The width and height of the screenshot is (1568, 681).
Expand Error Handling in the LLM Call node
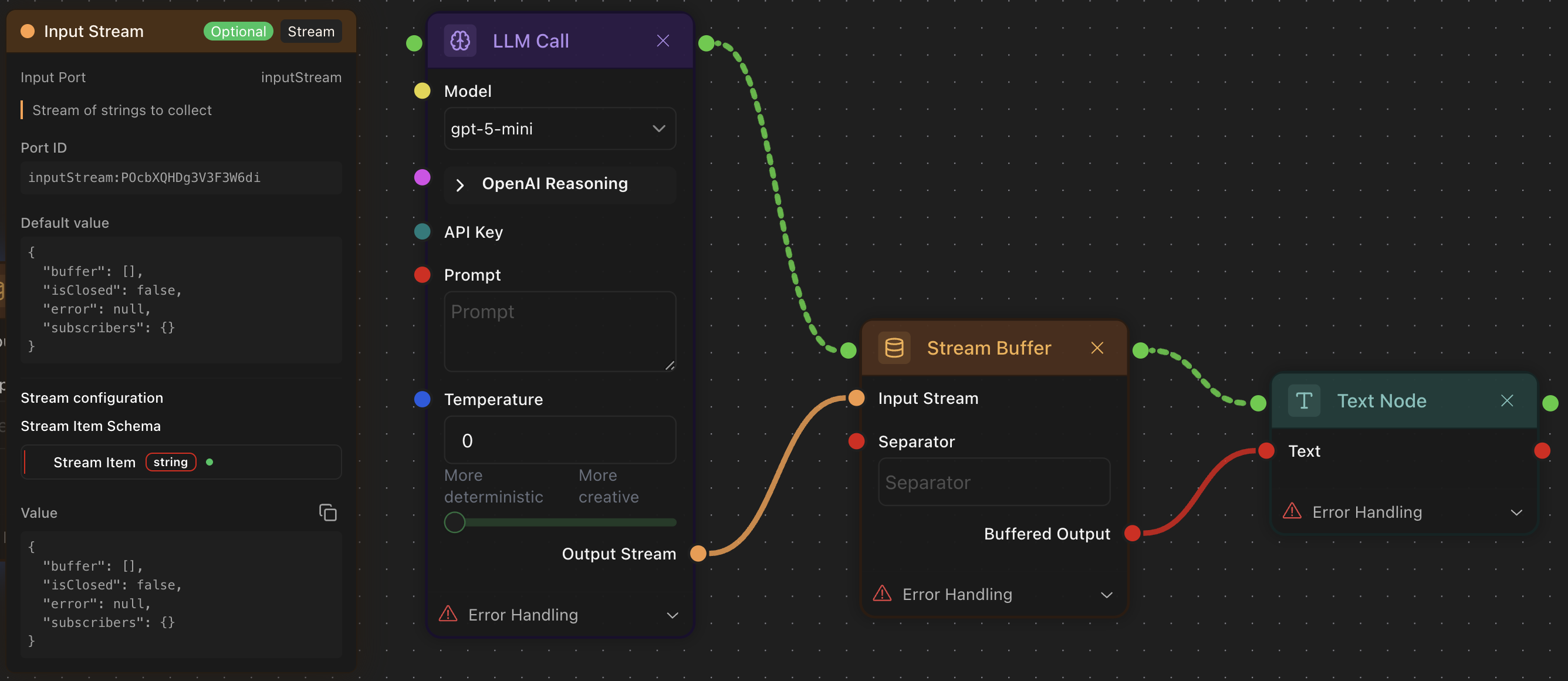(672, 615)
